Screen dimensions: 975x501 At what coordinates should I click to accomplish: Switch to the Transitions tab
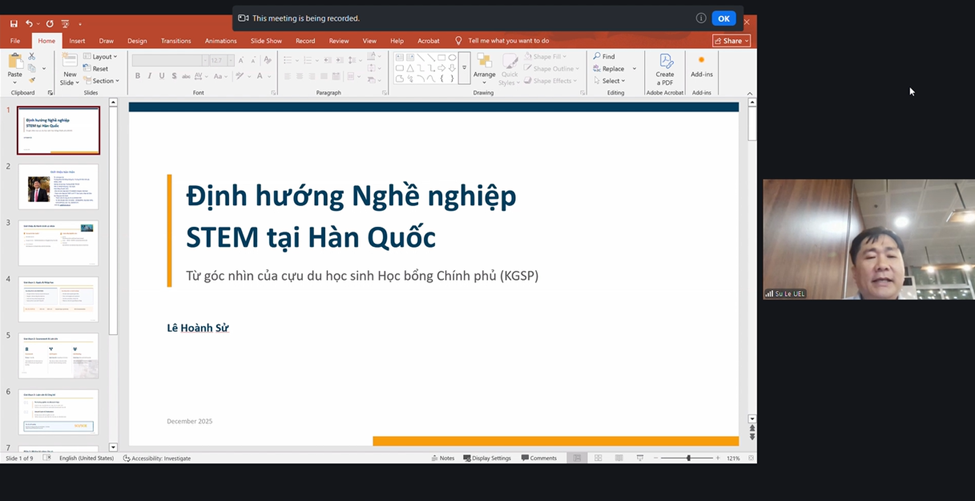click(x=176, y=41)
